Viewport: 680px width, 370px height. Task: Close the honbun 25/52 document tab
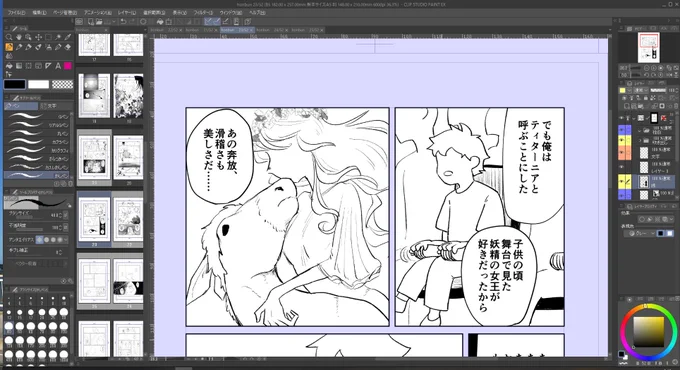[322, 30]
